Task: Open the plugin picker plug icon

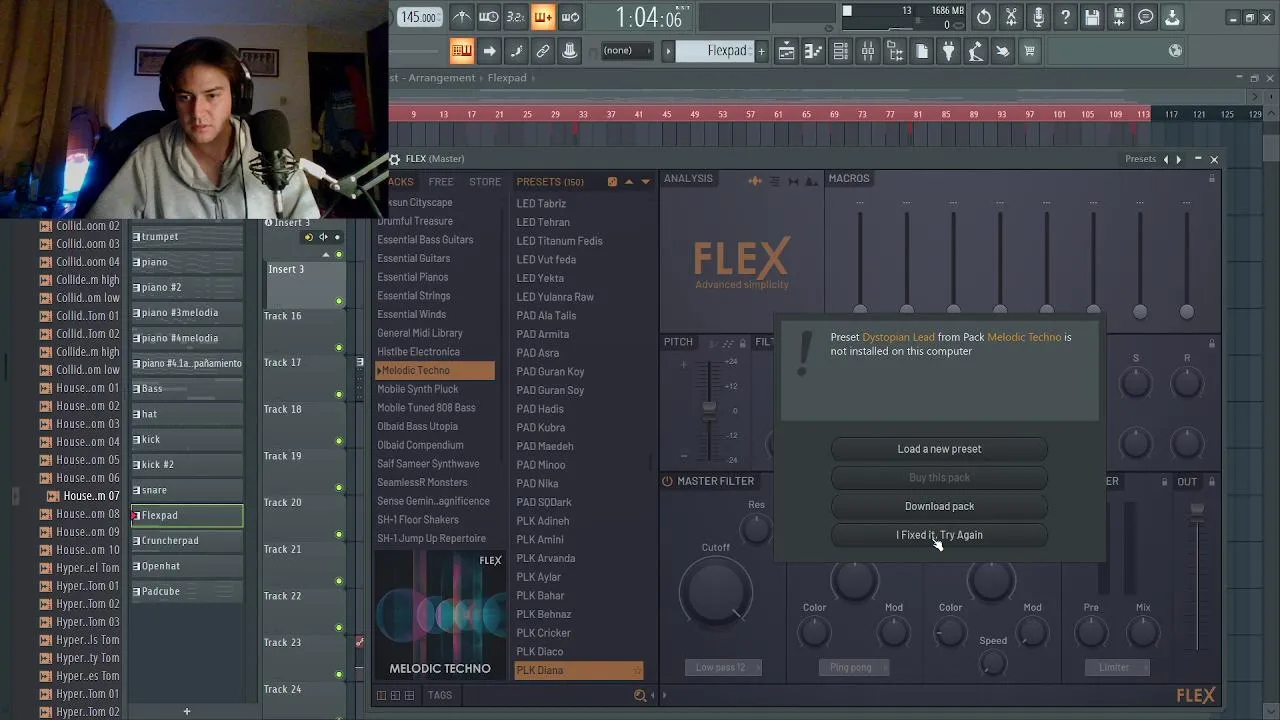Action: pos(948,51)
